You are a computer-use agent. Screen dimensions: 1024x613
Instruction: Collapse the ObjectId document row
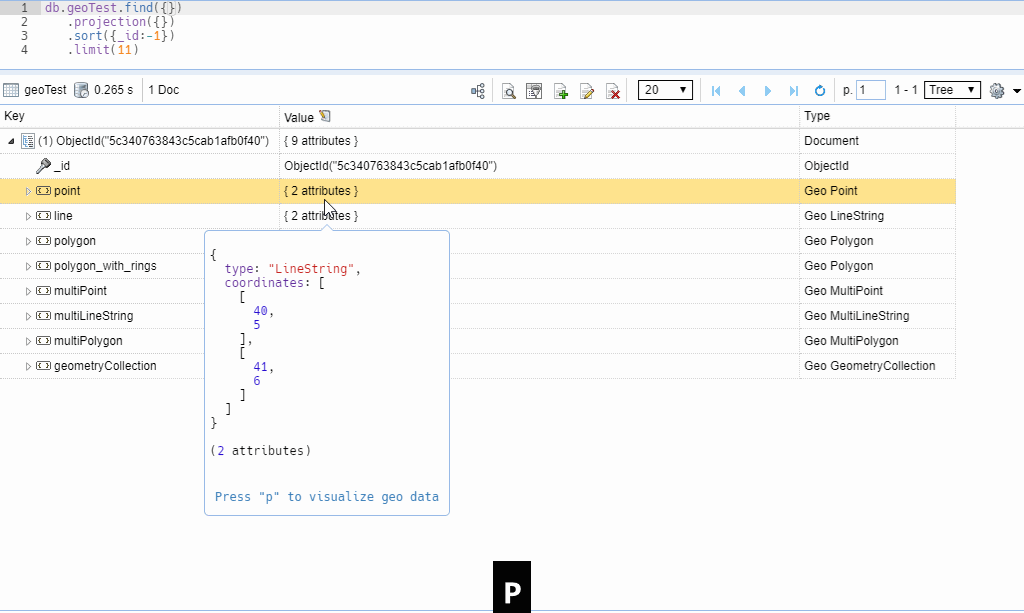[x=11, y=141]
